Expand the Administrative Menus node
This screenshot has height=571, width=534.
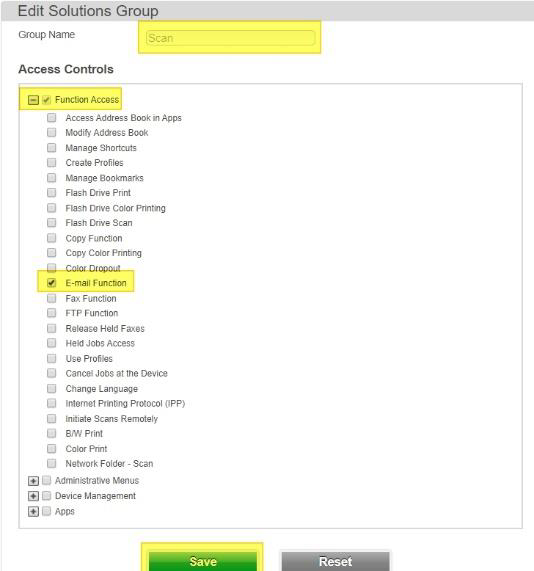33,481
